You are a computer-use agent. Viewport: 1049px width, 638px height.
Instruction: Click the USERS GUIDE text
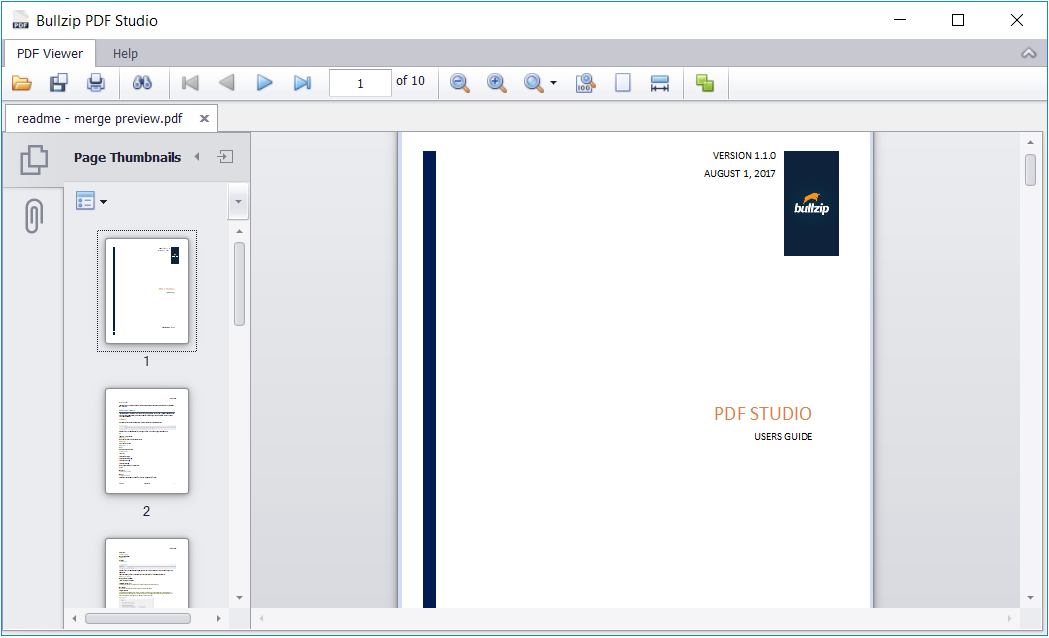(x=783, y=437)
